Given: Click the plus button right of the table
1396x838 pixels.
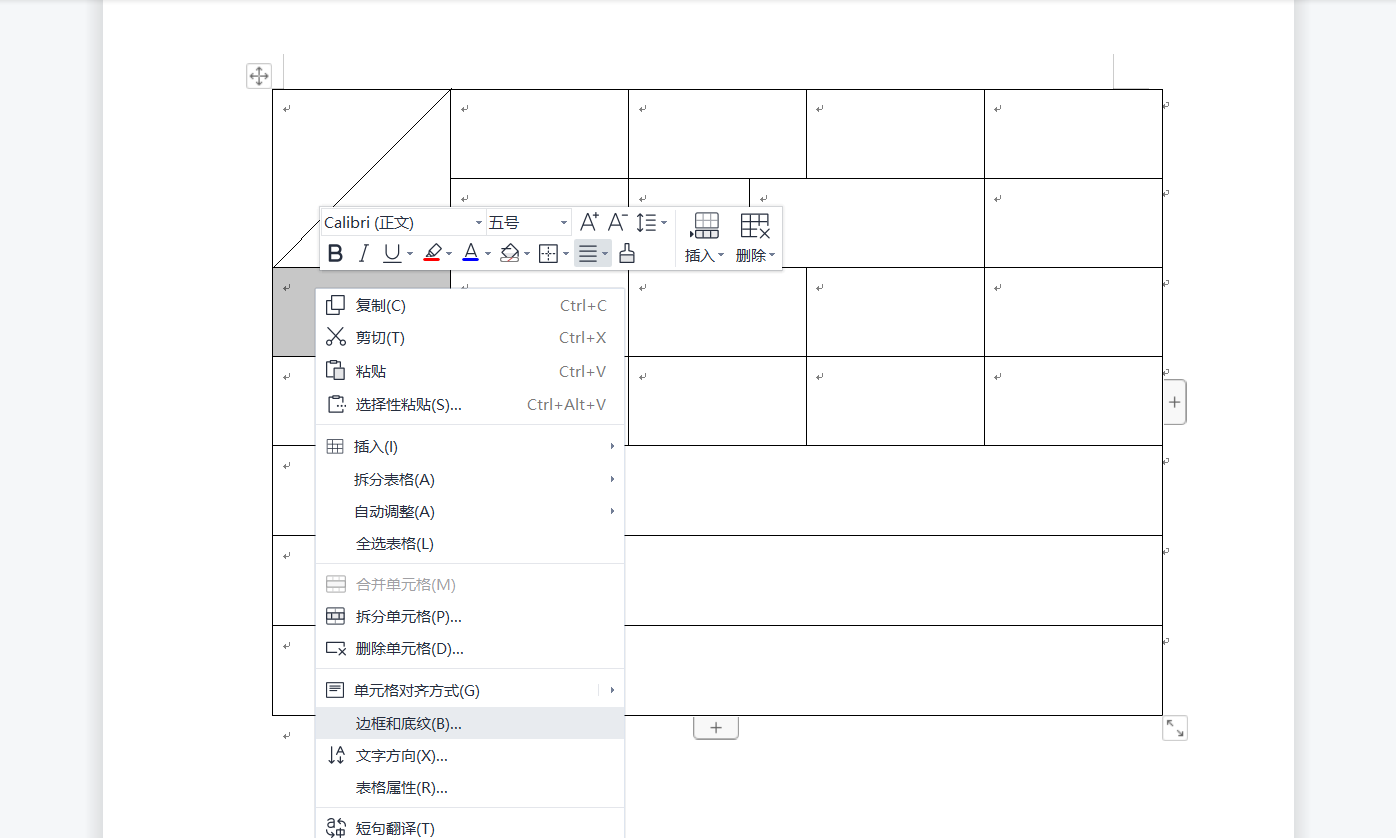Looking at the screenshot, I should pos(1174,401).
